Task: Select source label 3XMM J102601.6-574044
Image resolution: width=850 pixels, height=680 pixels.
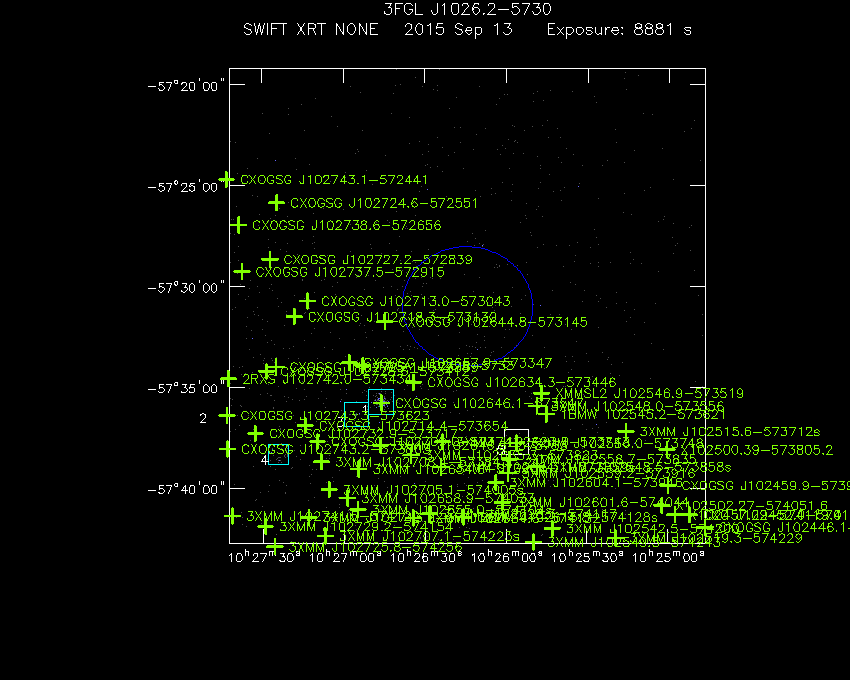Action: tap(603, 503)
